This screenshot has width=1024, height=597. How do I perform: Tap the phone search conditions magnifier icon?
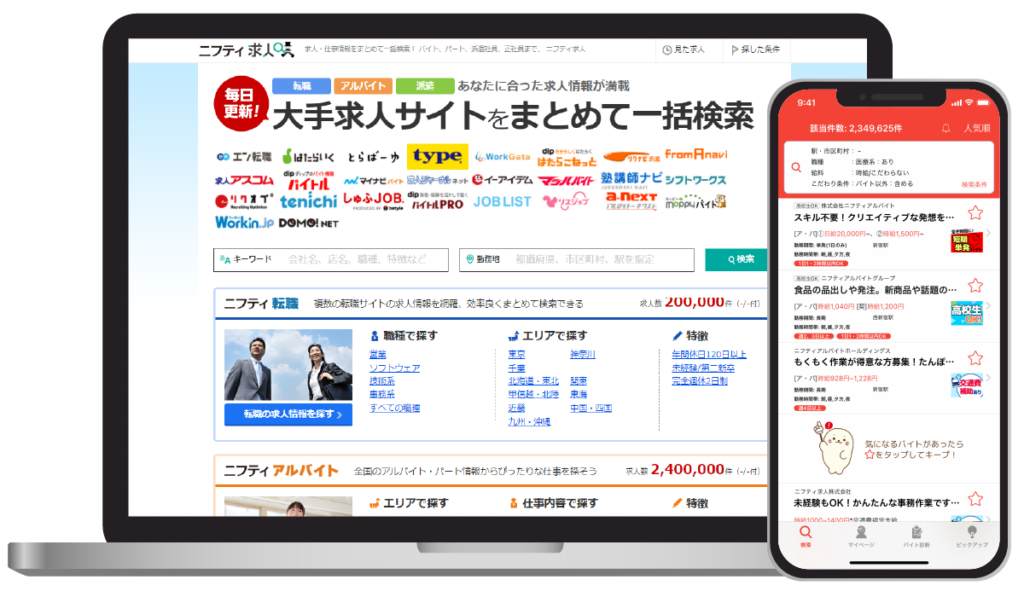(796, 167)
